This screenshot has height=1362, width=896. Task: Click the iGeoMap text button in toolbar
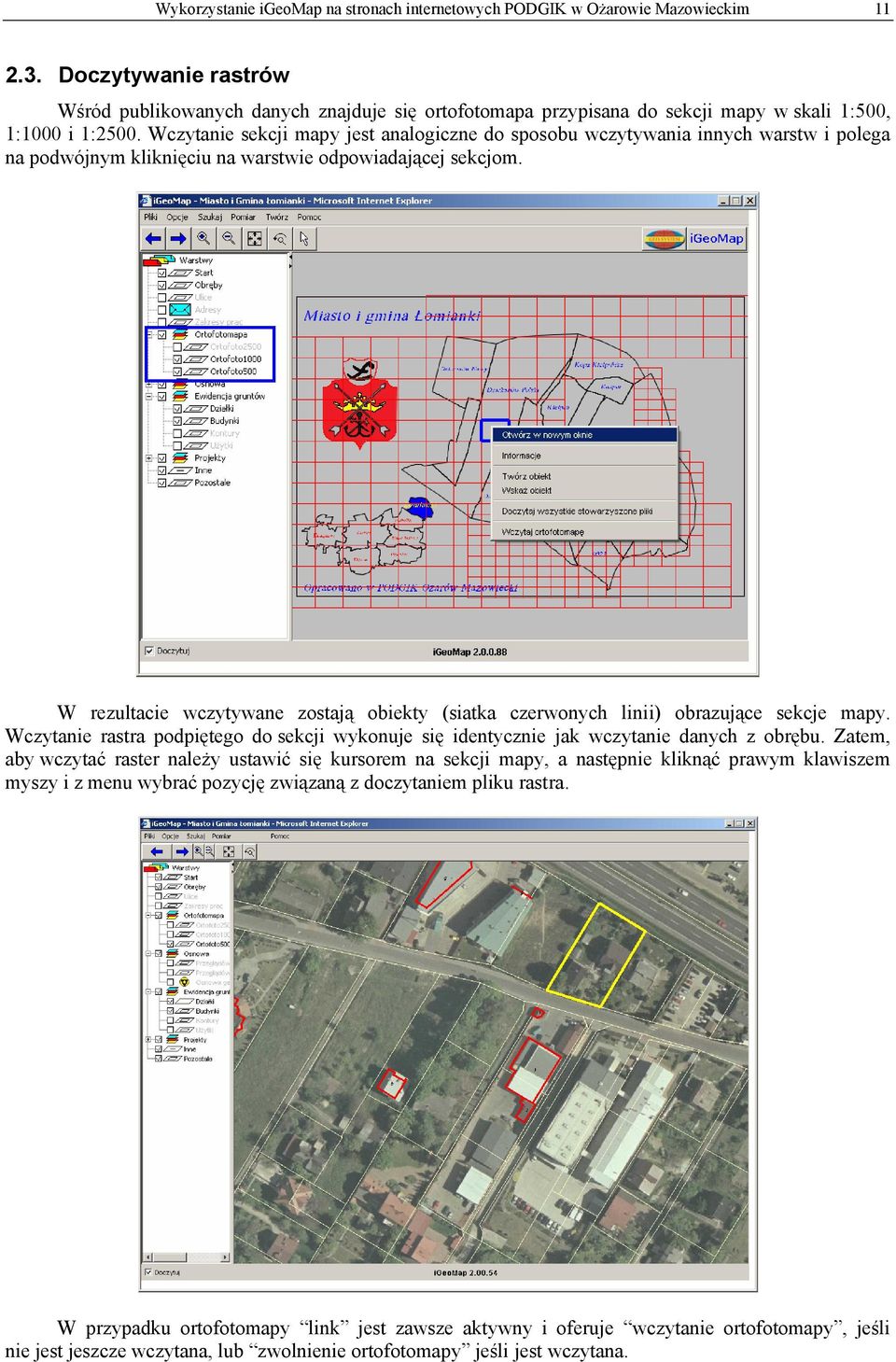(717, 239)
